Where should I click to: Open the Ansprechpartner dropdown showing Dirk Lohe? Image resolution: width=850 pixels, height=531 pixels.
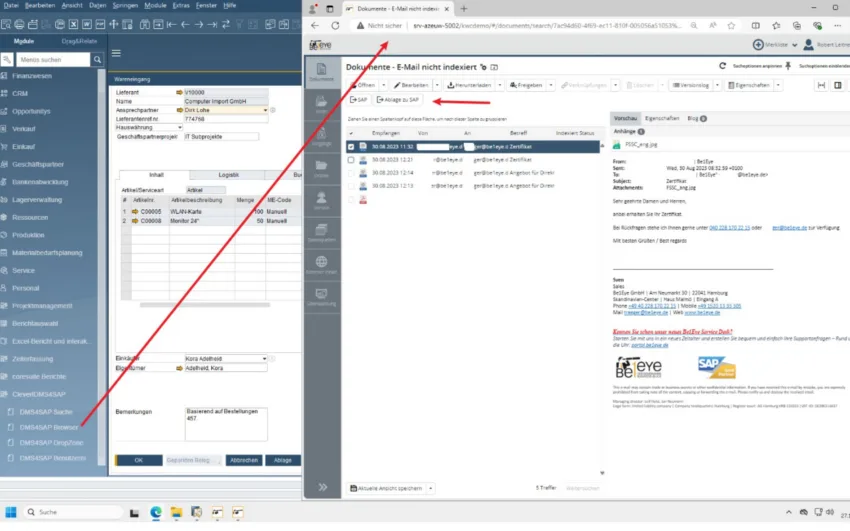tap(265, 110)
